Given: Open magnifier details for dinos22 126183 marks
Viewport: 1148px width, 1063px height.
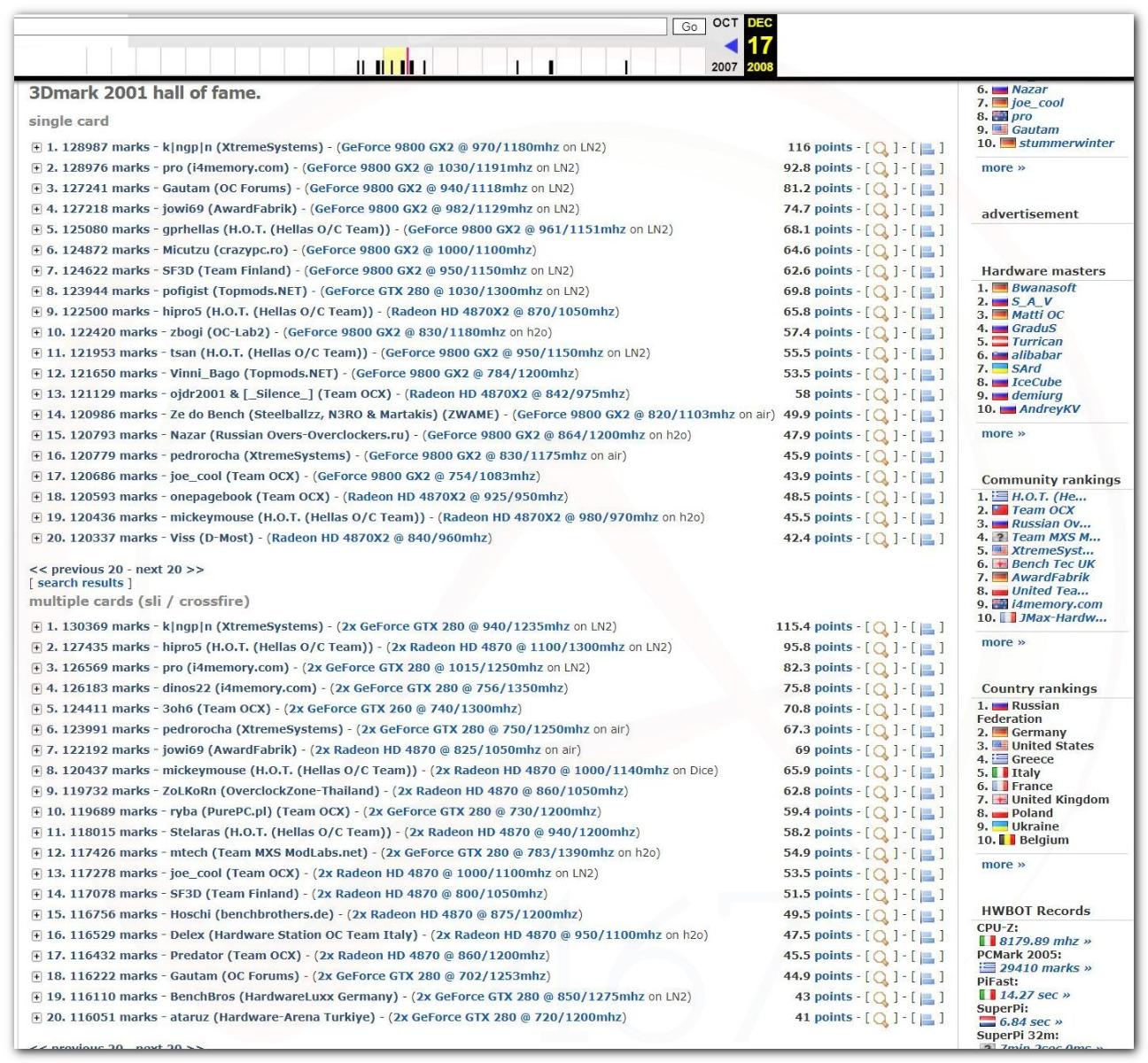Looking at the screenshot, I should click(880, 689).
